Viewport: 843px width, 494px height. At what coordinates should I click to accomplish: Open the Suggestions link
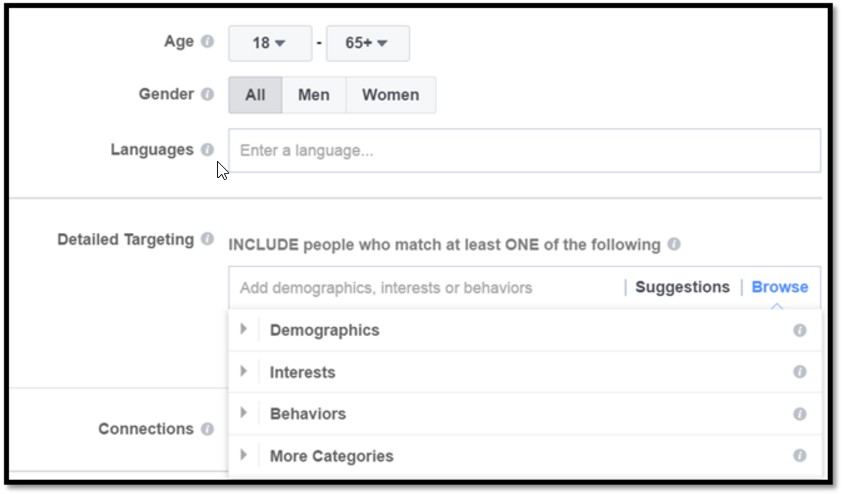tap(682, 287)
